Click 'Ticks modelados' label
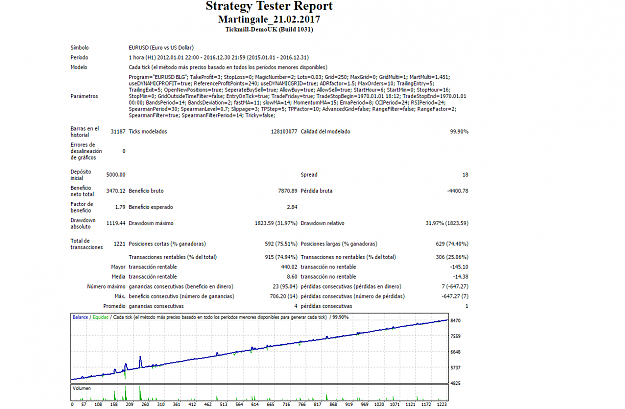 (148, 132)
